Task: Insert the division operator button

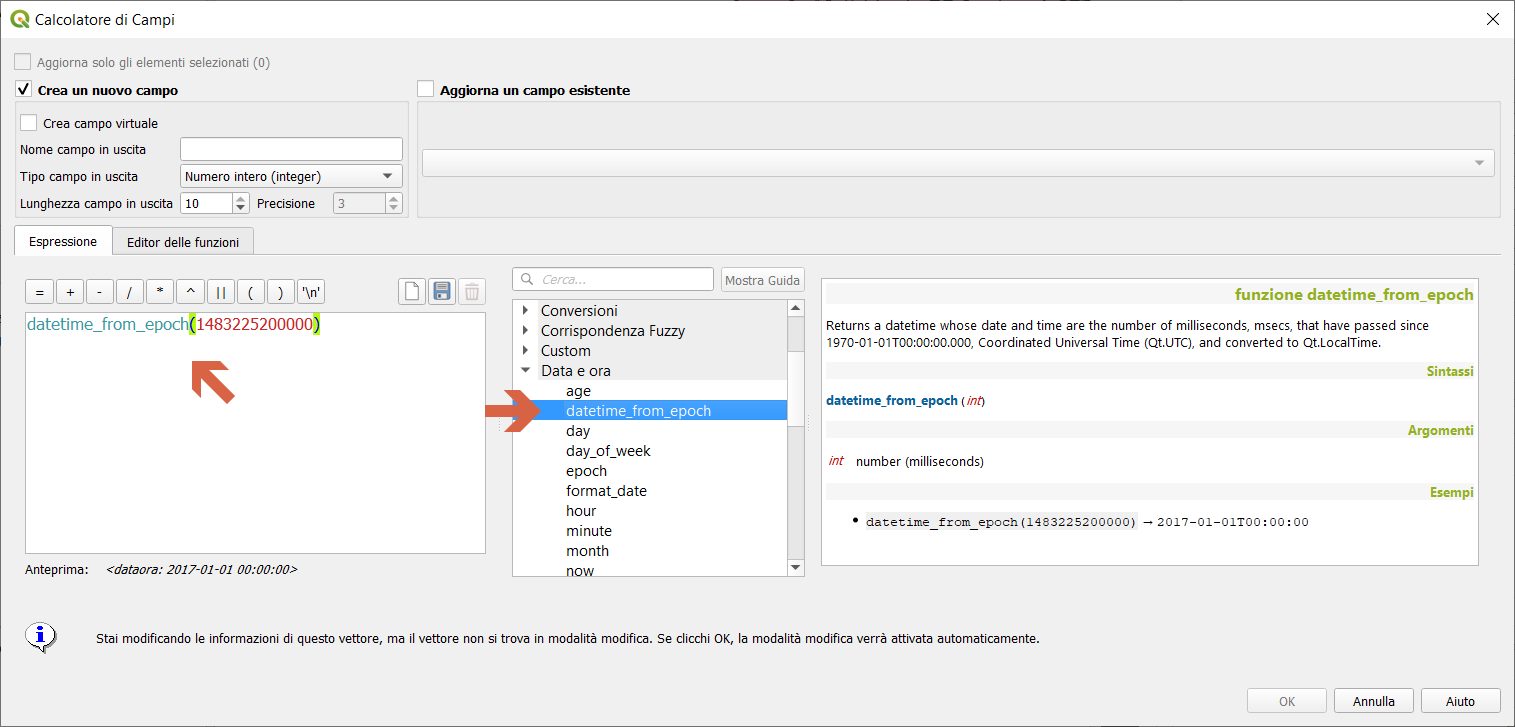Action: click(130, 292)
